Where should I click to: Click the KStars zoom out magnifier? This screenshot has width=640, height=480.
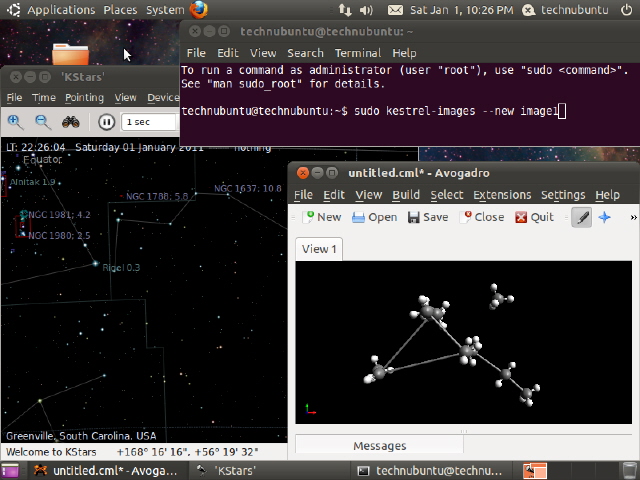point(43,122)
